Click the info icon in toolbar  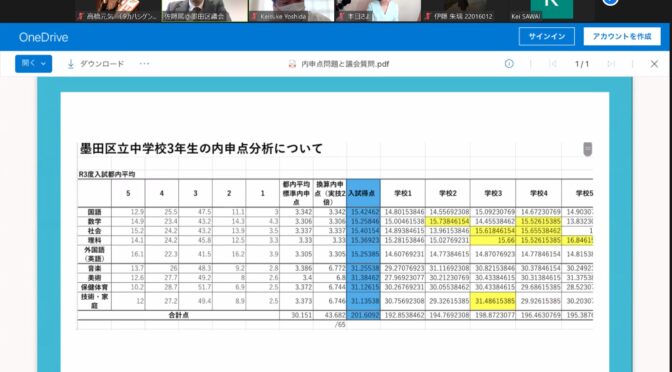tap(509, 64)
